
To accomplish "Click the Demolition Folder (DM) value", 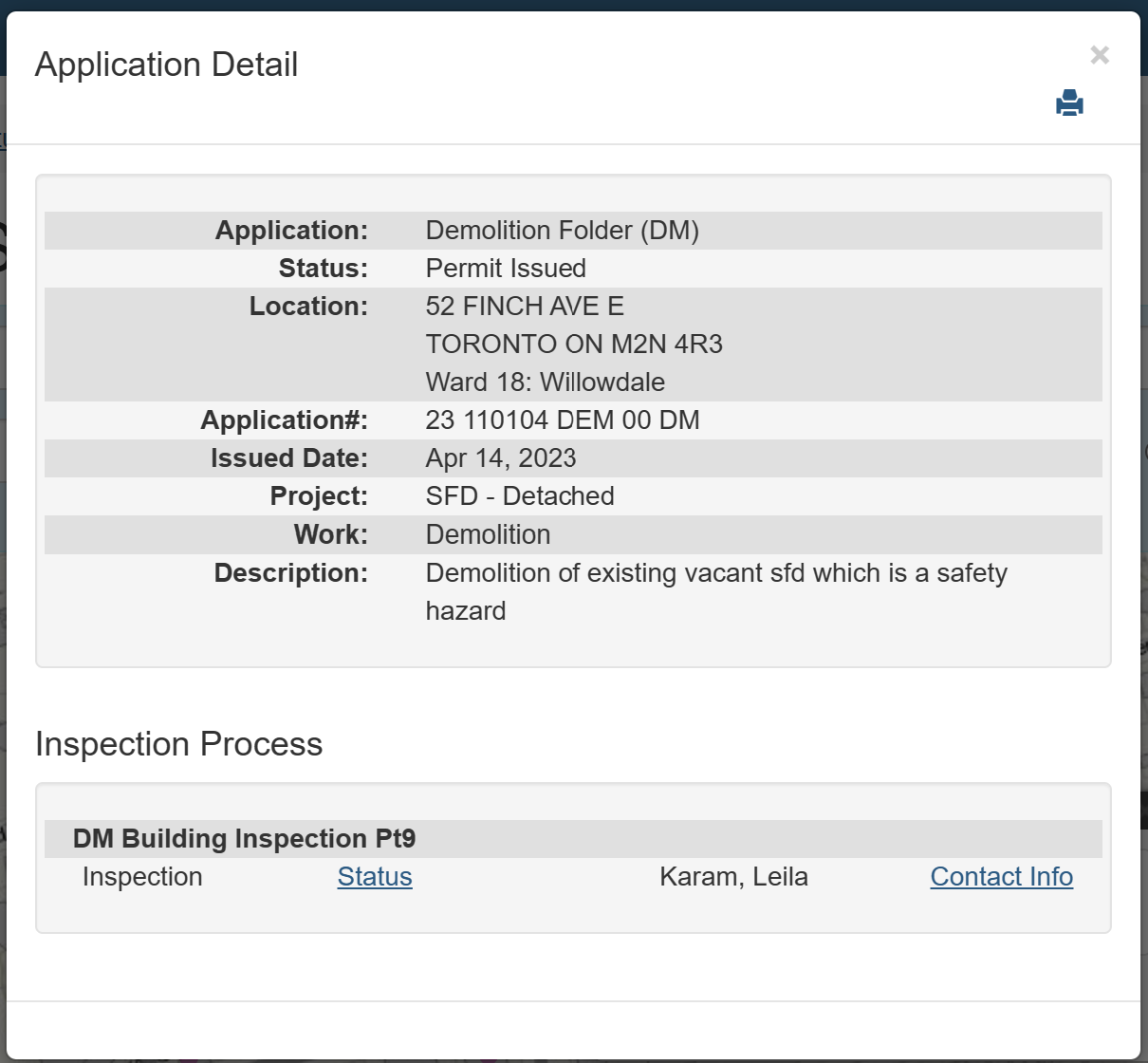I will (563, 231).
